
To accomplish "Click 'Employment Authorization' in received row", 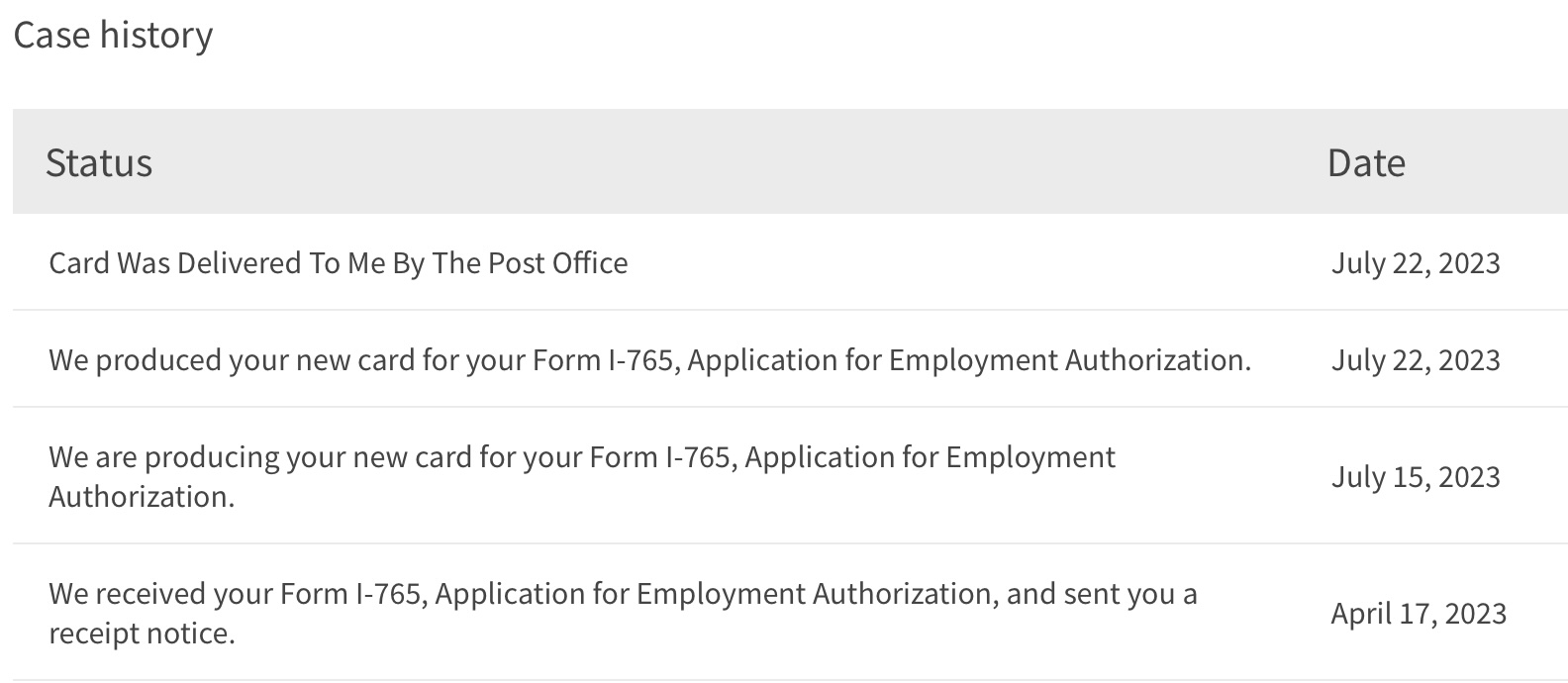I will point(815,594).
